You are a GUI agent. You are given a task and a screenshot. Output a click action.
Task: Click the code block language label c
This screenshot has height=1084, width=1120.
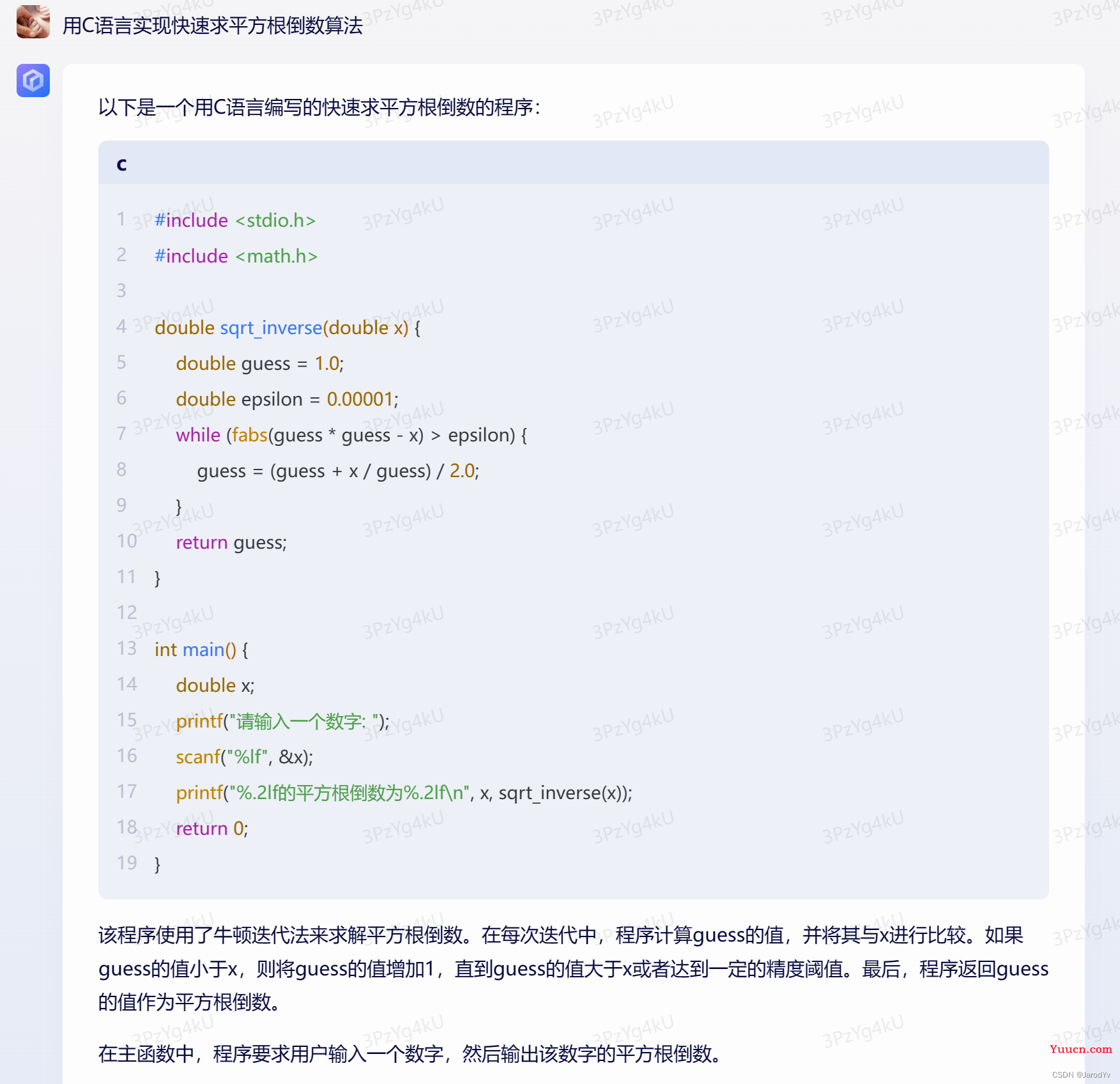(x=121, y=164)
